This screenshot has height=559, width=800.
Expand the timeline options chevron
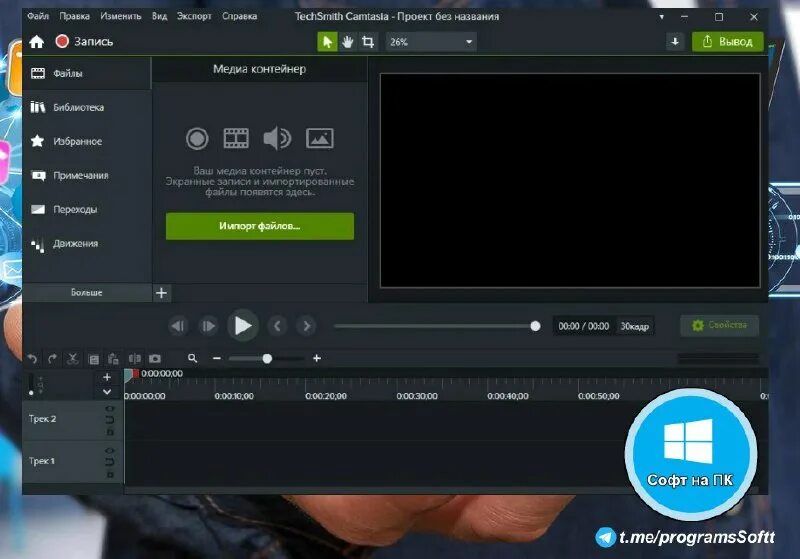coord(107,392)
